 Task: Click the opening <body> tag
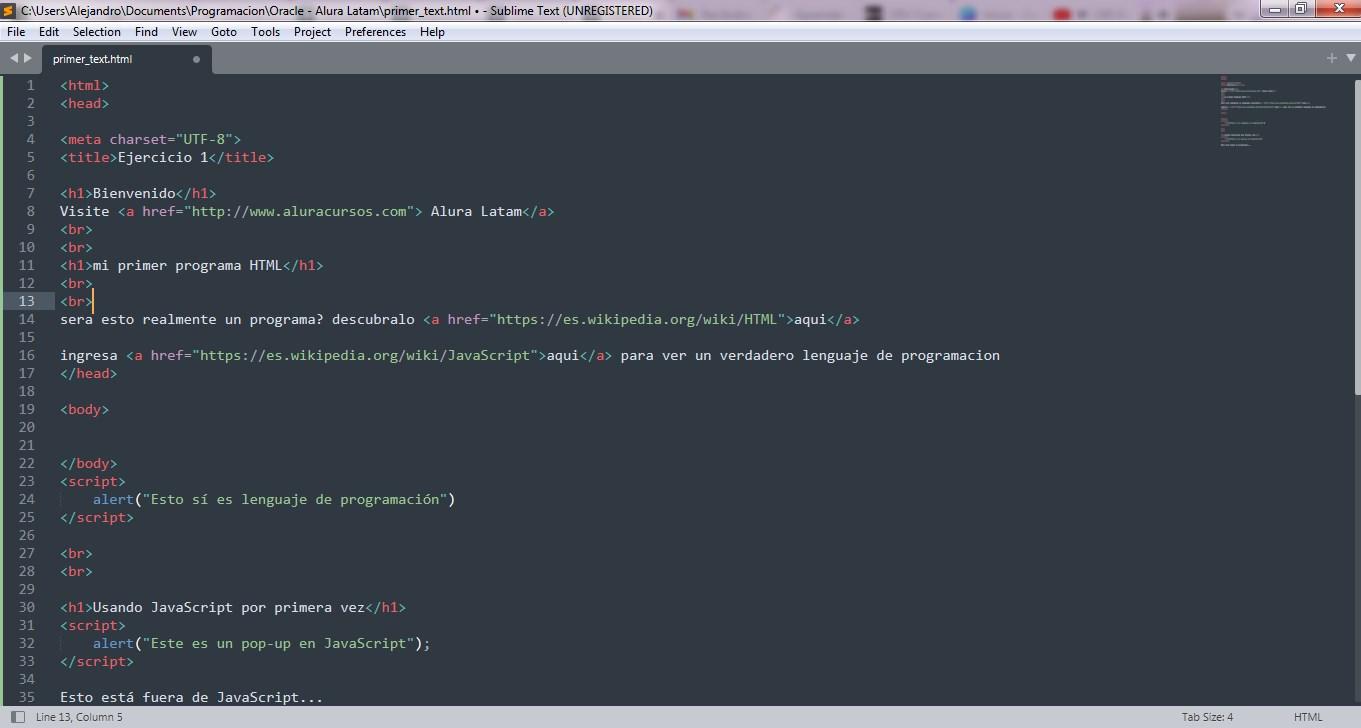84,409
